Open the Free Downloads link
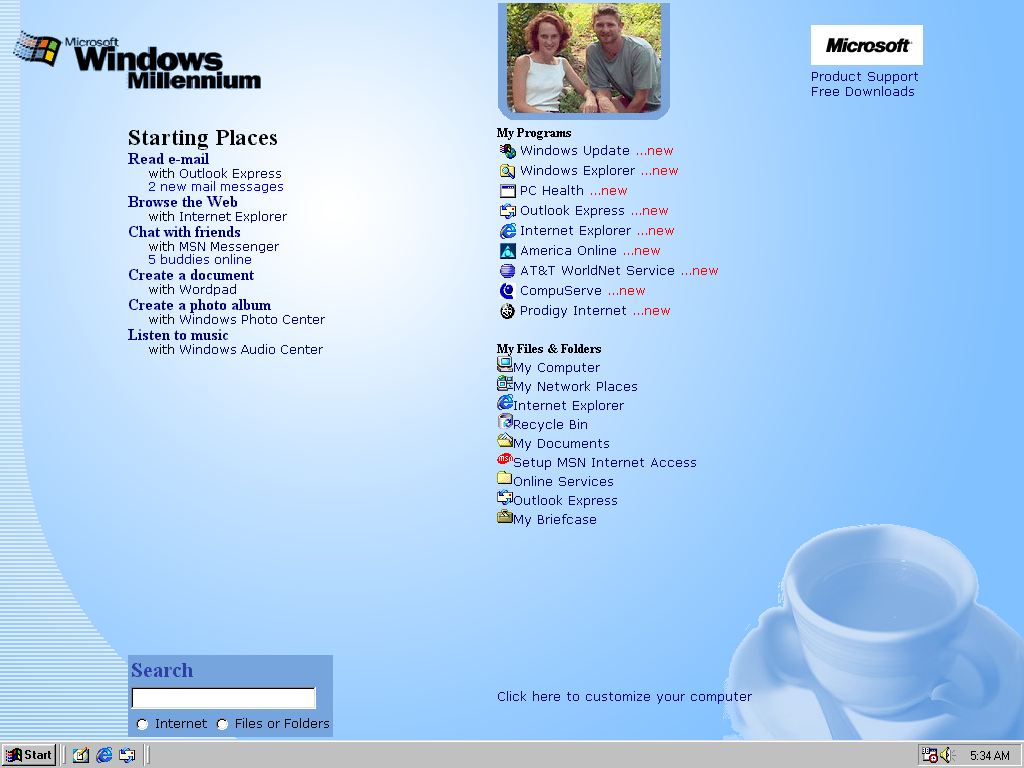1024x768 pixels. (x=862, y=92)
